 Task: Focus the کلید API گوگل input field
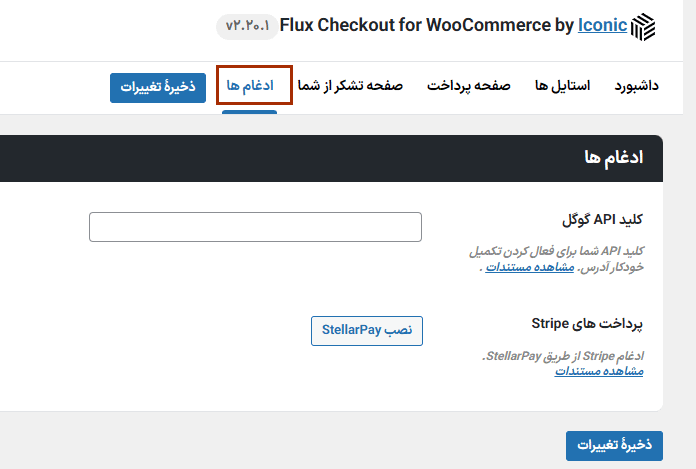coord(255,227)
